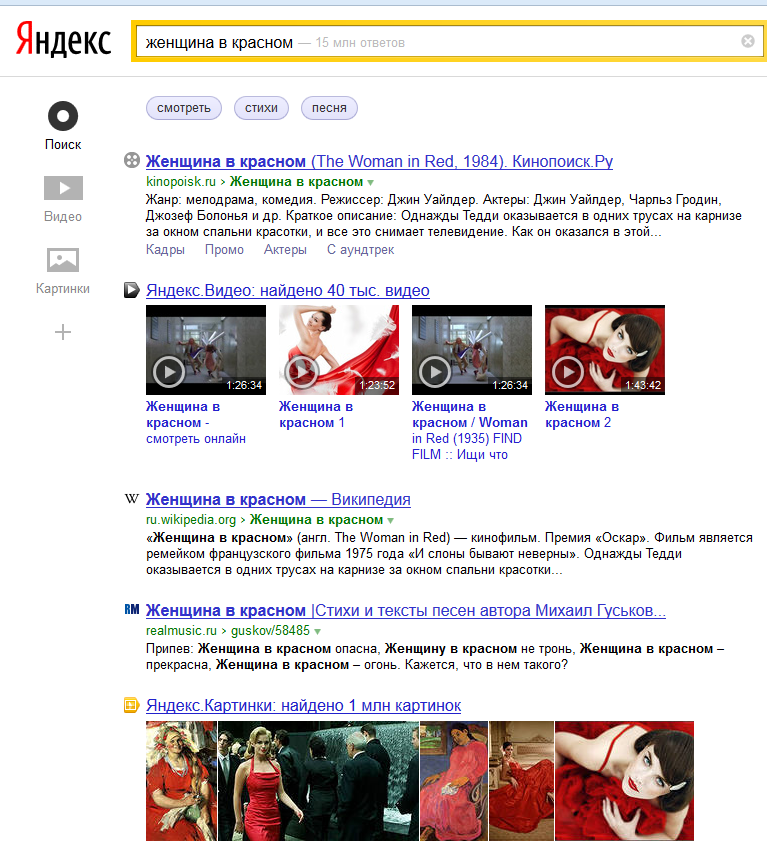Open the 'Актеры' sitelink
Screen dimensions: 767x855
(x=285, y=250)
